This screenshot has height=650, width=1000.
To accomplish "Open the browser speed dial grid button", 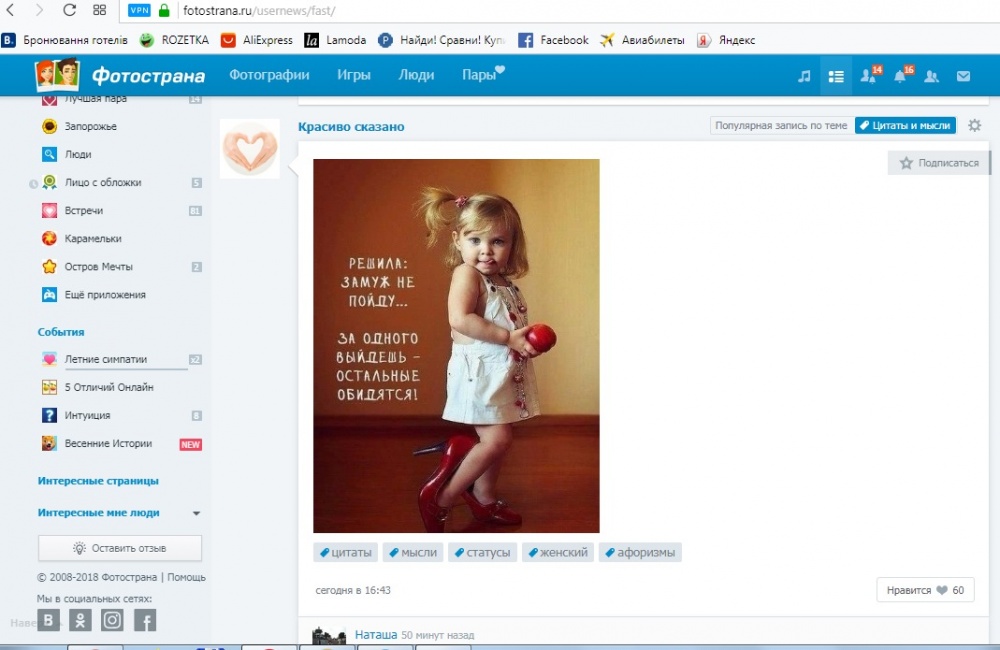I will point(99,10).
